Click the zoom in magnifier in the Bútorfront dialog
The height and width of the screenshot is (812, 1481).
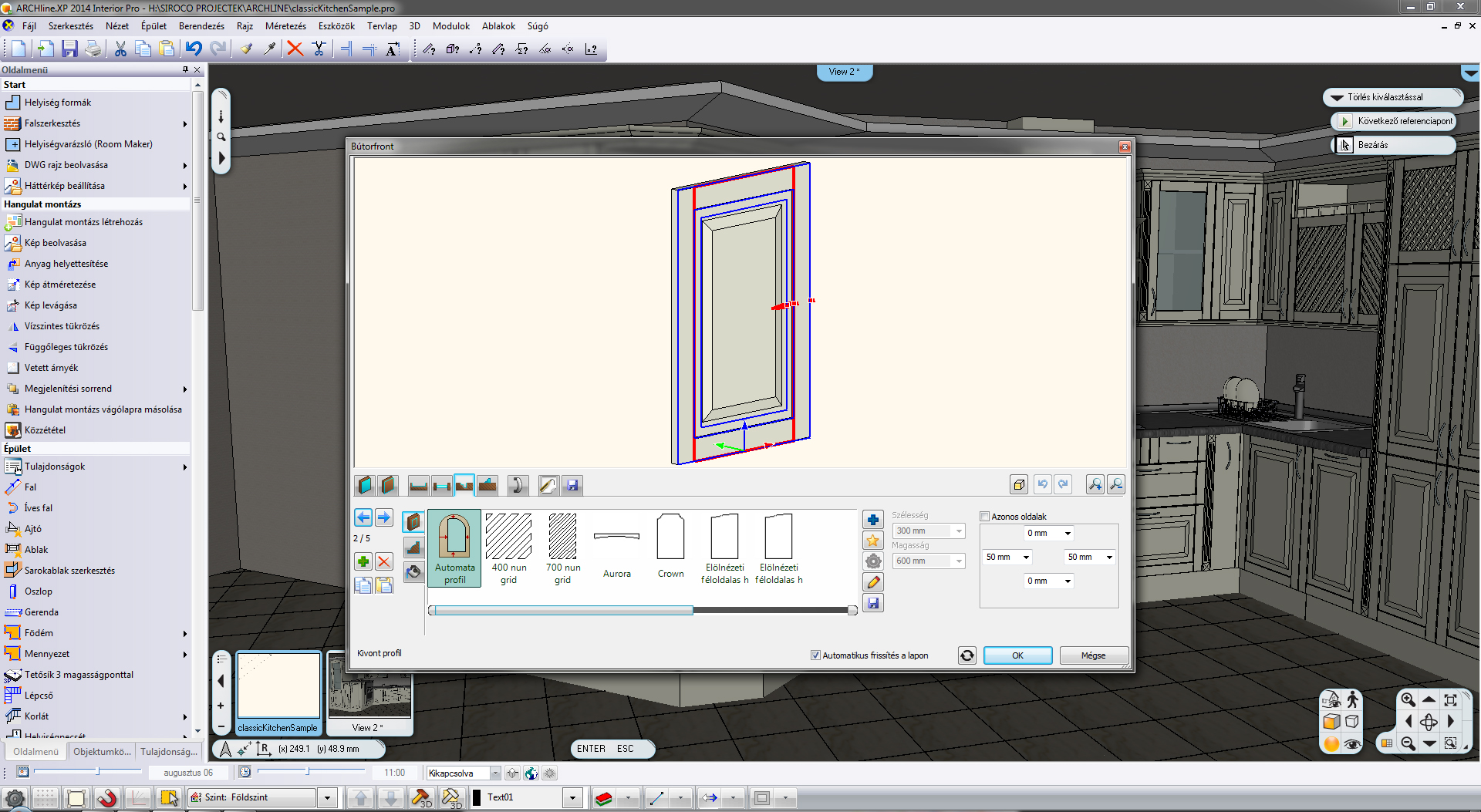pos(1095,484)
